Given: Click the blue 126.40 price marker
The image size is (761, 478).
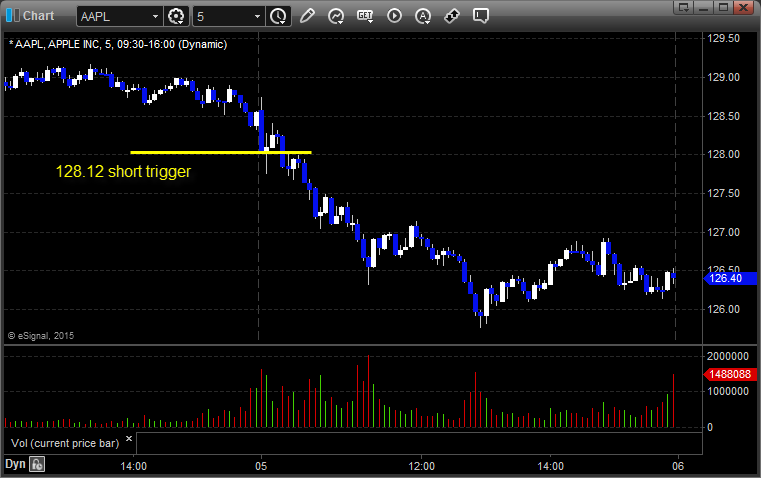Looking at the screenshot, I should 730,278.
